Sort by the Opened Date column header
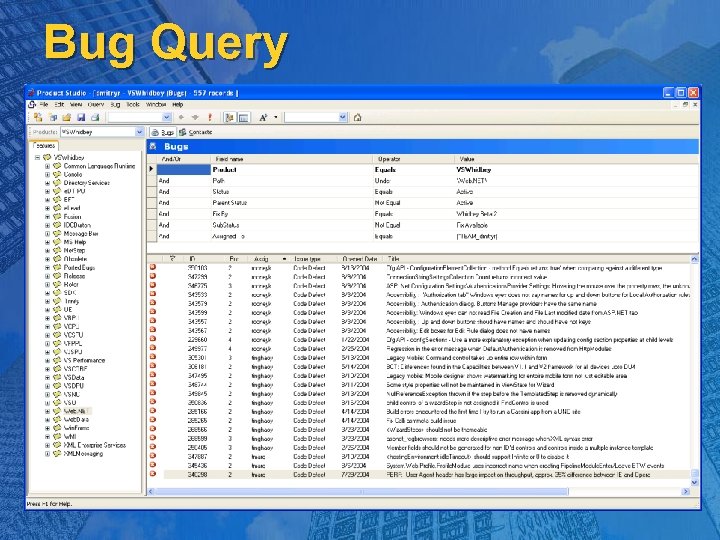 (360, 259)
